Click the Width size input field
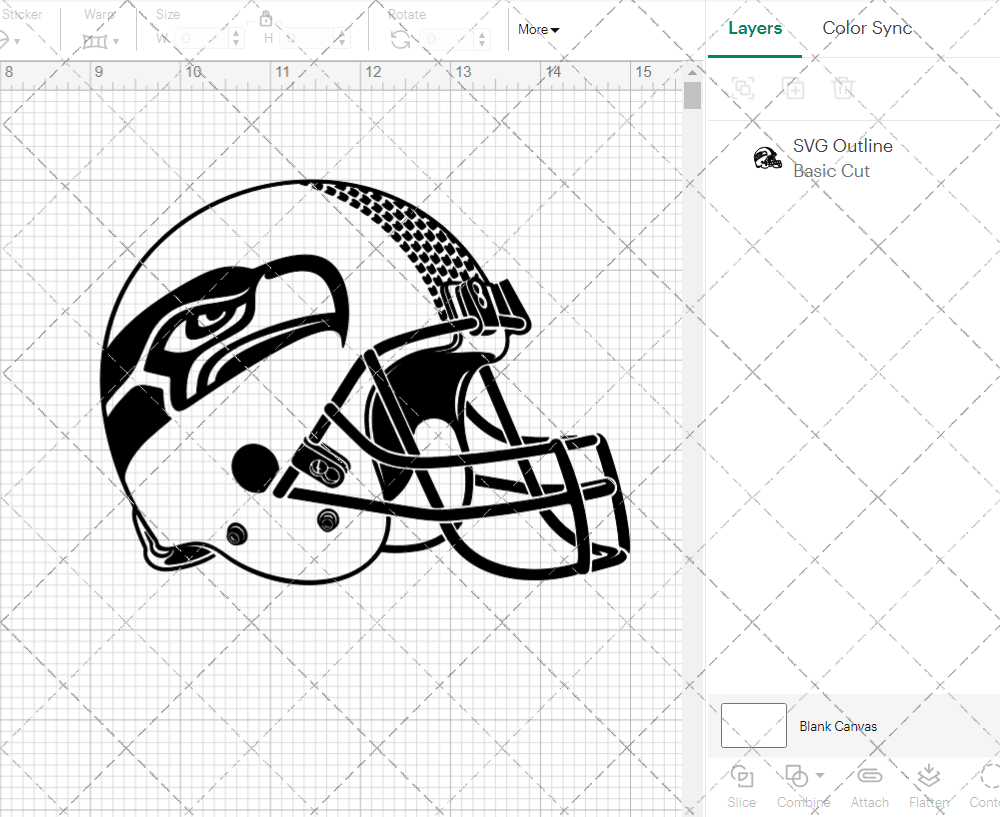 [x=202, y=39]
